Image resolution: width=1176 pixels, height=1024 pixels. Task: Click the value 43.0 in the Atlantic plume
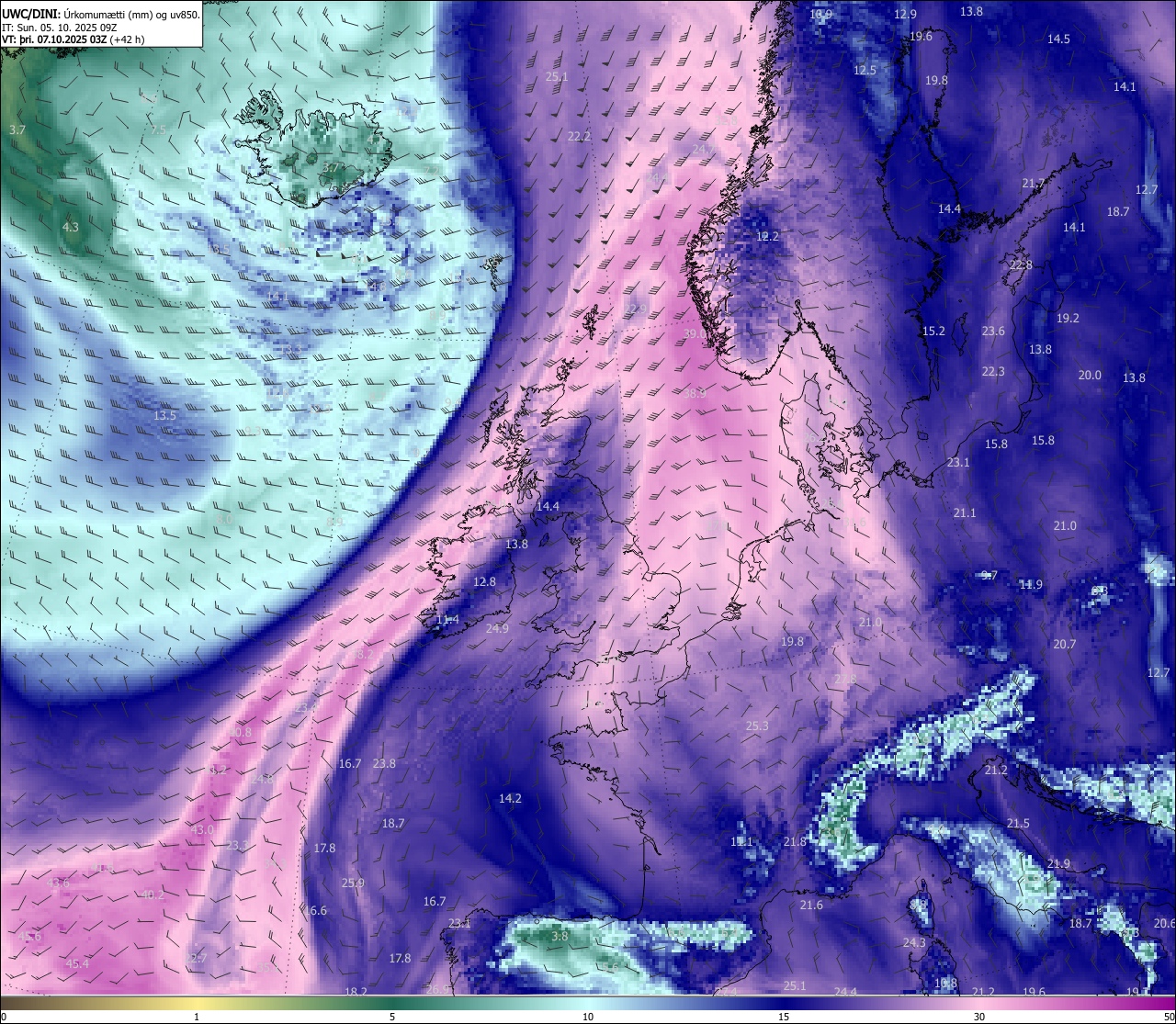click(202, 830)
